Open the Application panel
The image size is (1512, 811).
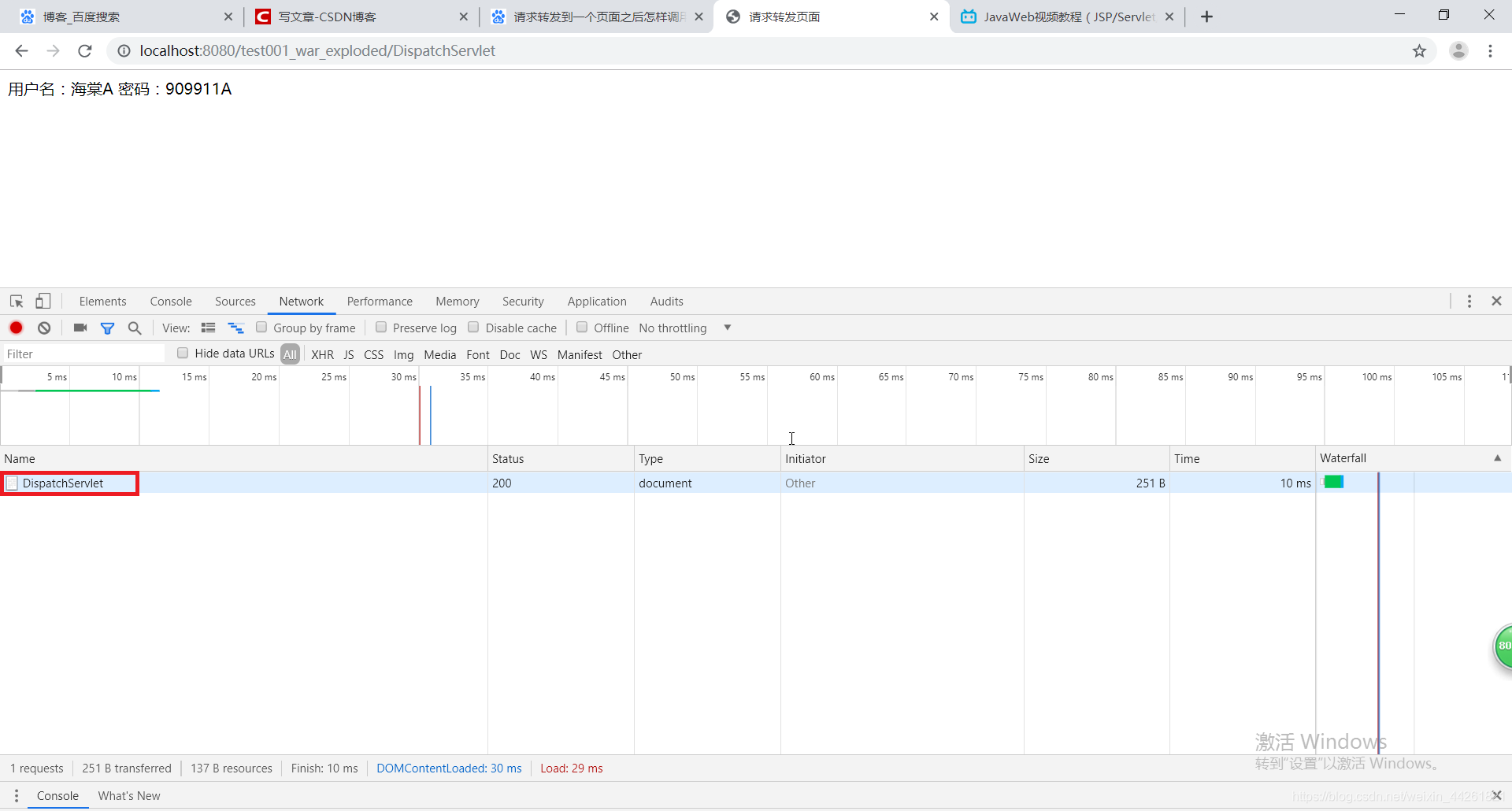click(597, 302)
